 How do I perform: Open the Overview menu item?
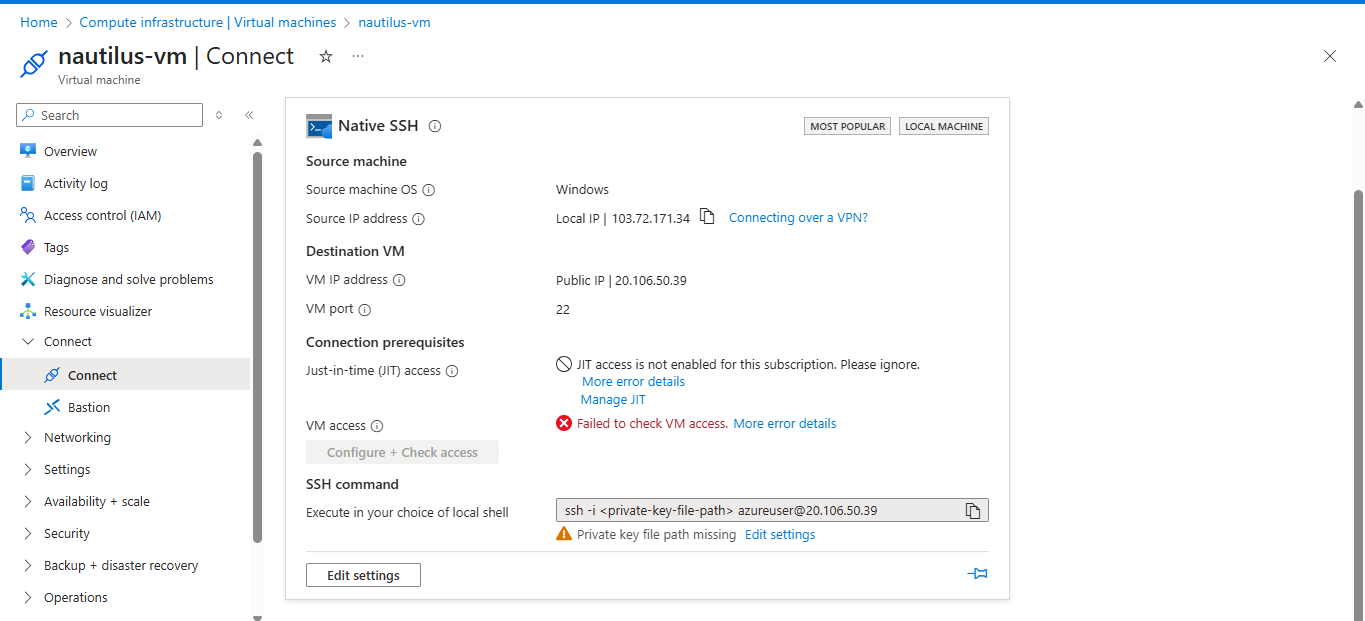pos(70,151)
